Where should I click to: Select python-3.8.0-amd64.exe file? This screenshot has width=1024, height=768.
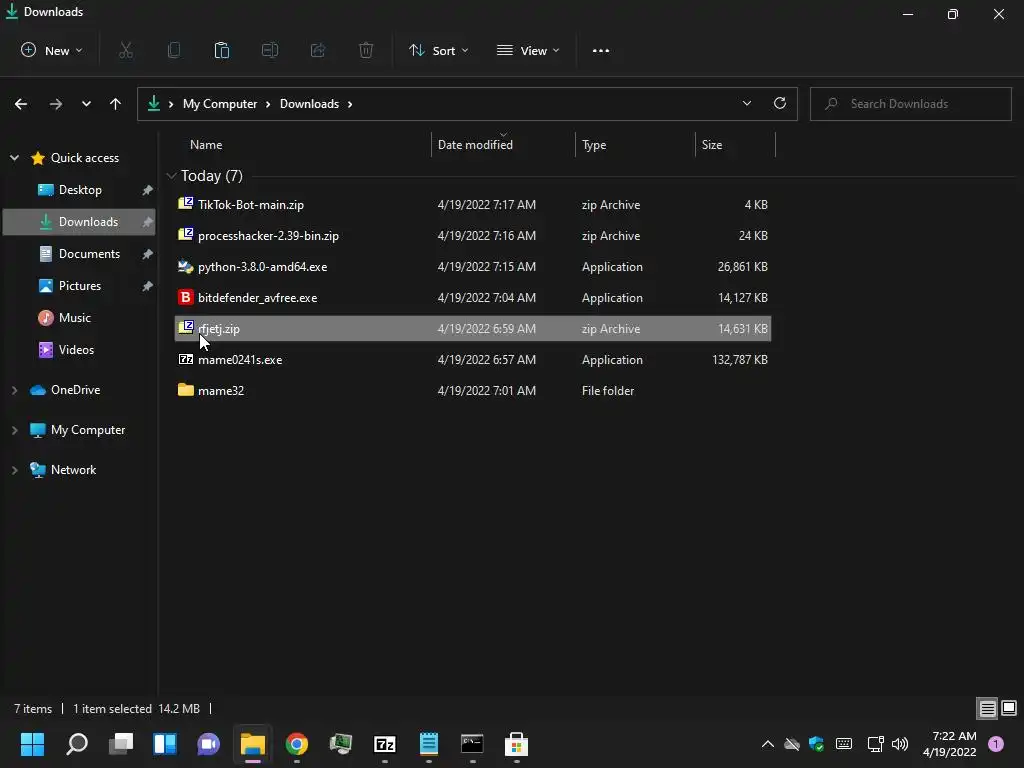(472, 266)
